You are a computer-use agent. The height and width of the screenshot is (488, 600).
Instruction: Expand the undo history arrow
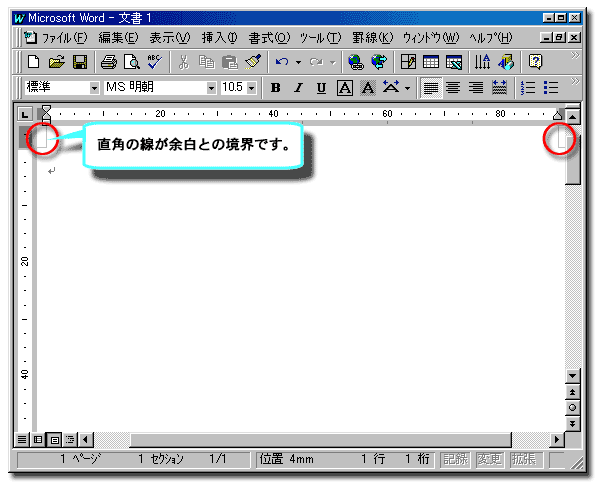coord(298,62)
